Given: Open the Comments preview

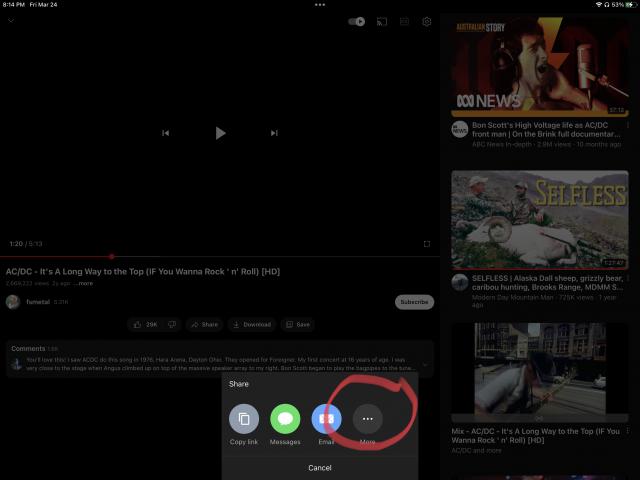Looking at the screenshot, I should click(220, 359).
